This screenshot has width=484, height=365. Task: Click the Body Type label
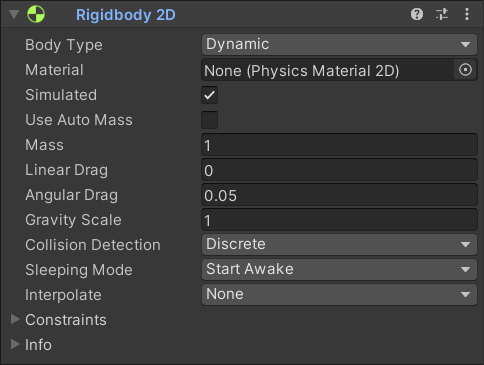(x=64, y=45)
